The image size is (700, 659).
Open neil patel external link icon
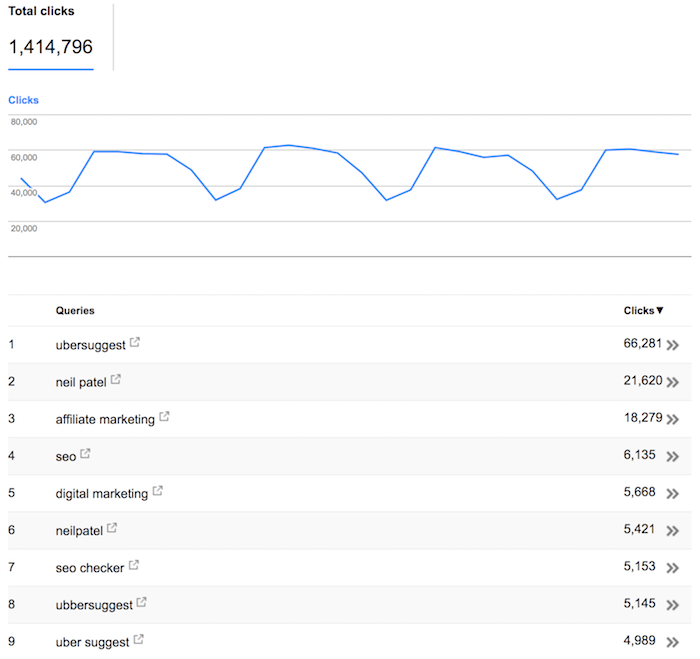116,380
